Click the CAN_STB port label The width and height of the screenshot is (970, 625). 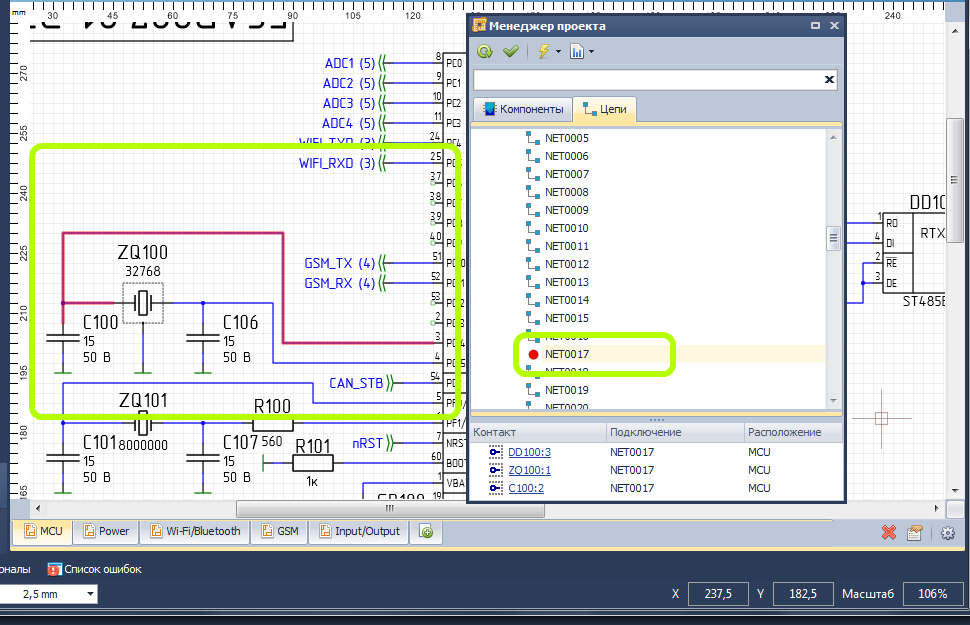coord(356,383)
